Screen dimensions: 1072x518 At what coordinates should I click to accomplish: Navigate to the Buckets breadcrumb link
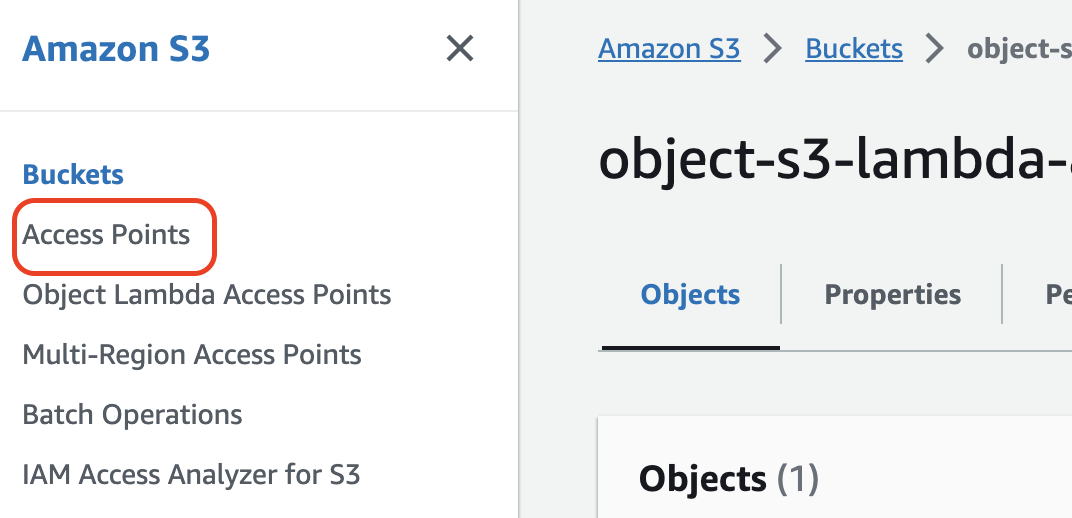854,48
